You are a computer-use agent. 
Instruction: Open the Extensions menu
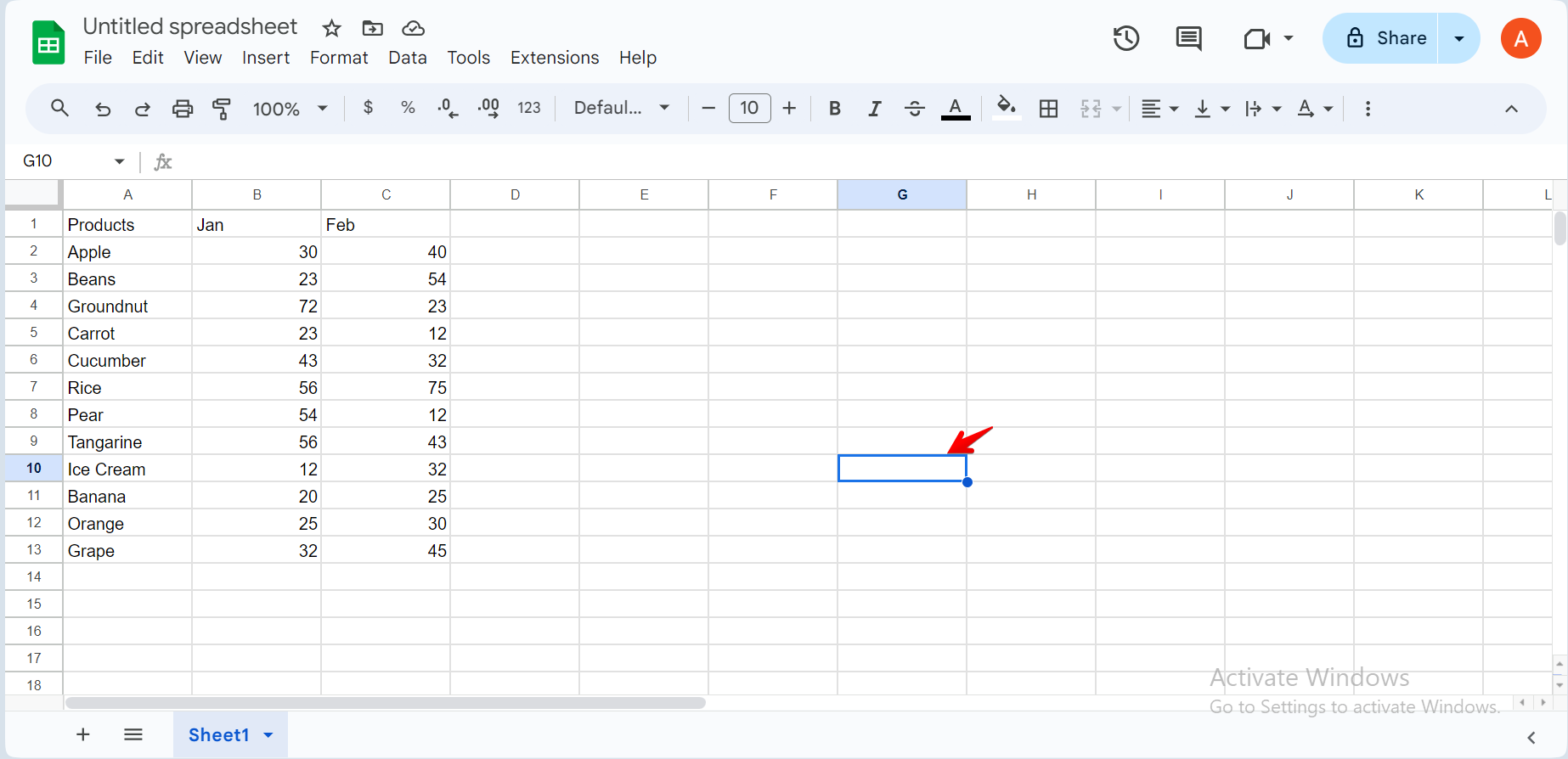pos(554,58)
